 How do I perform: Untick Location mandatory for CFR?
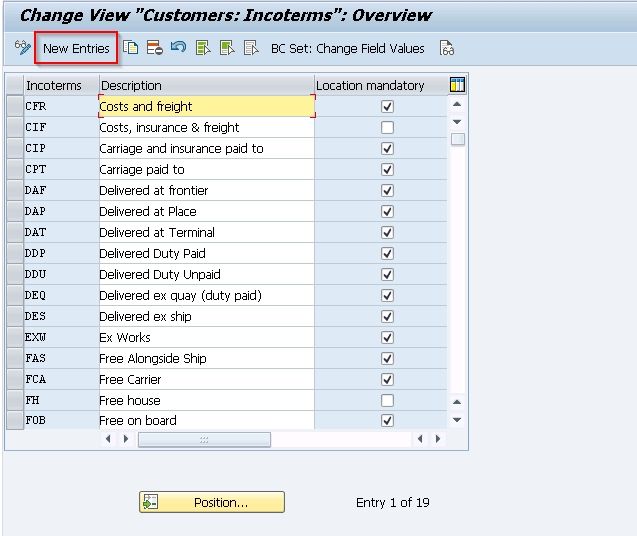coord(387,106)
